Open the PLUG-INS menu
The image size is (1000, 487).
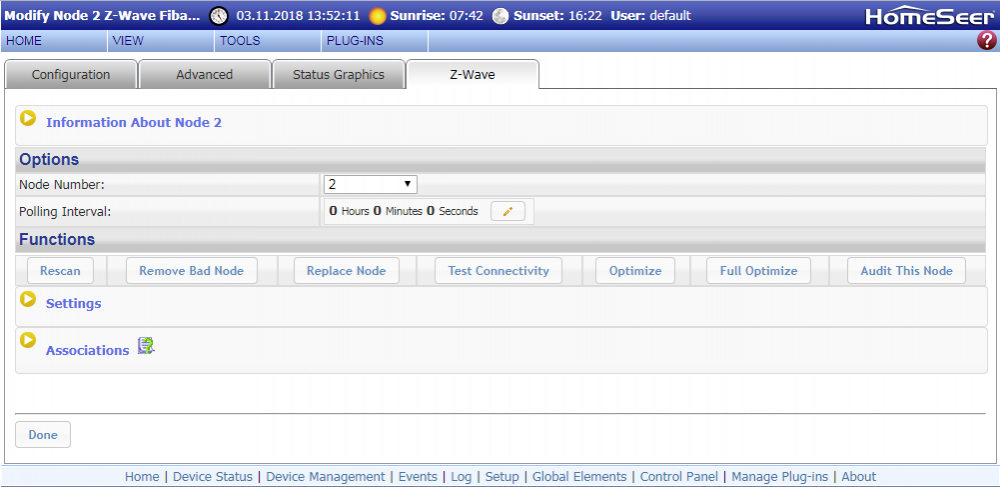tap(354, 41)
